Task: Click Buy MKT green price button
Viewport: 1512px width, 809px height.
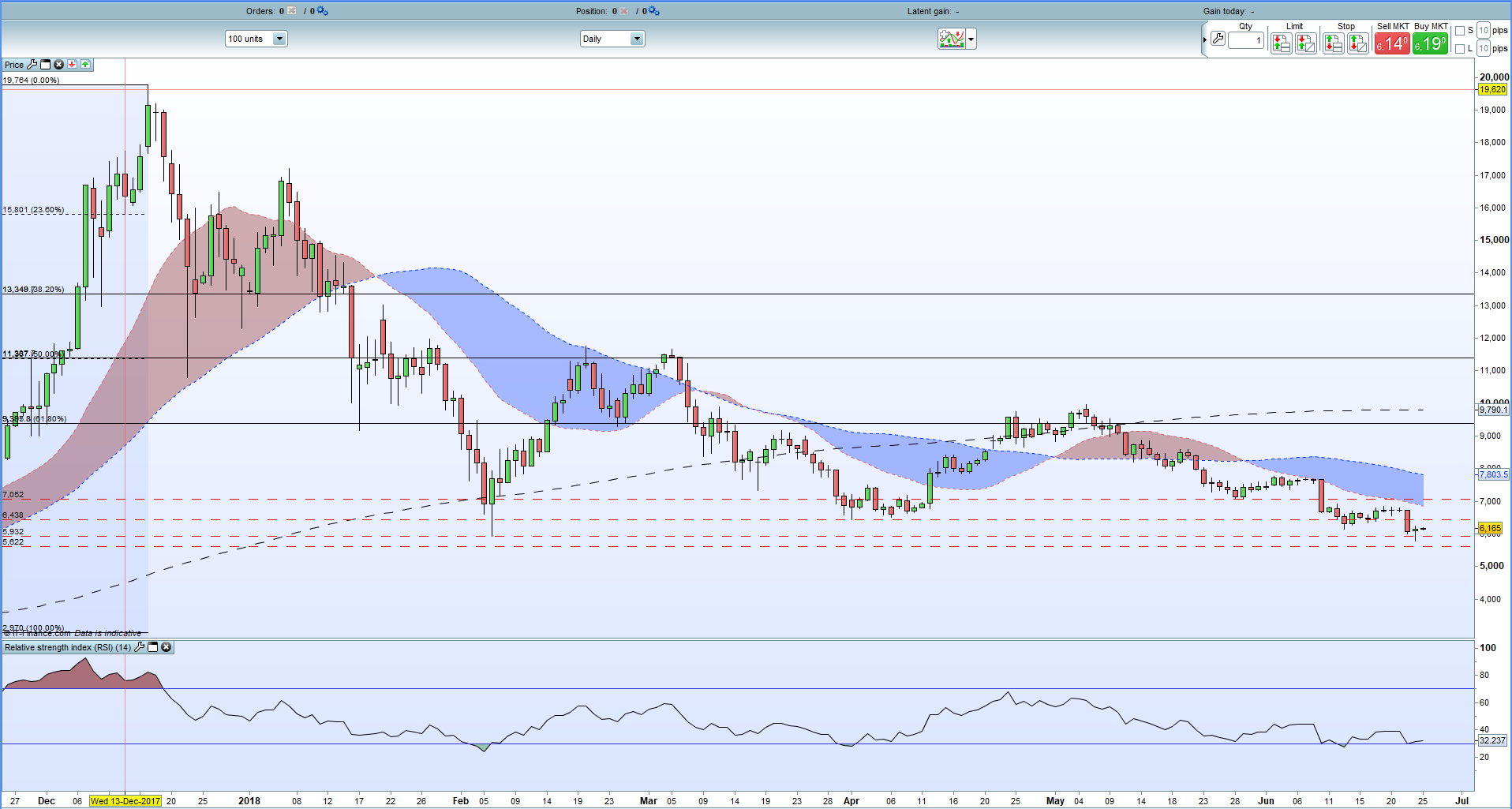Action: pyautogui.click(x=1430, y=43)
